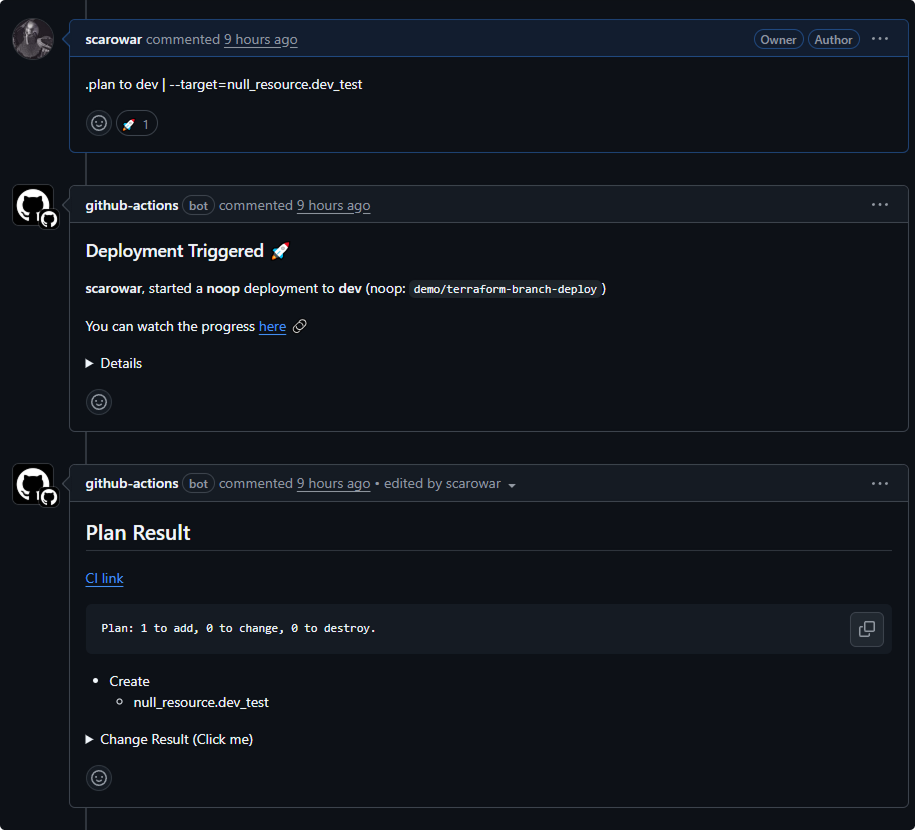Open emoji reaction picker on scarowar's comment
Screen dimensions: 915x830
(99, 123)
